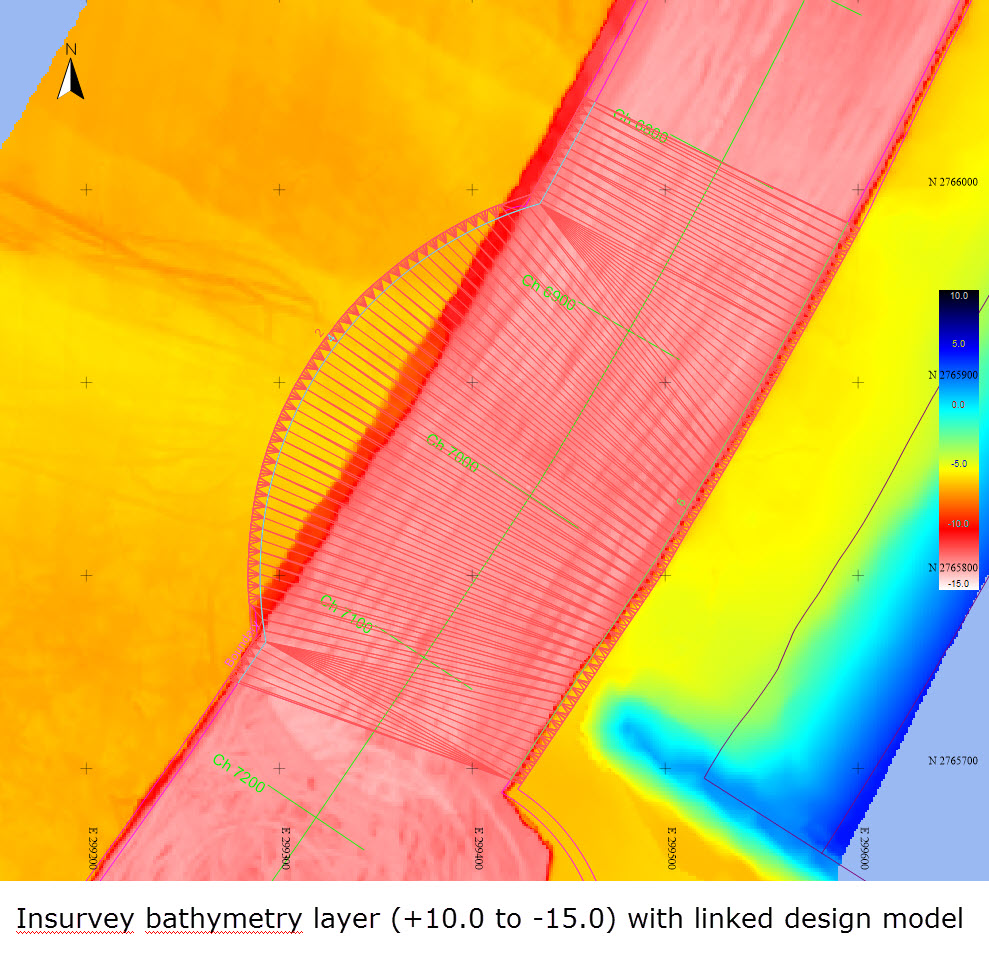Click the 'E 299400' easting label
Screen dimensions: 989x957
pos(478,848)
